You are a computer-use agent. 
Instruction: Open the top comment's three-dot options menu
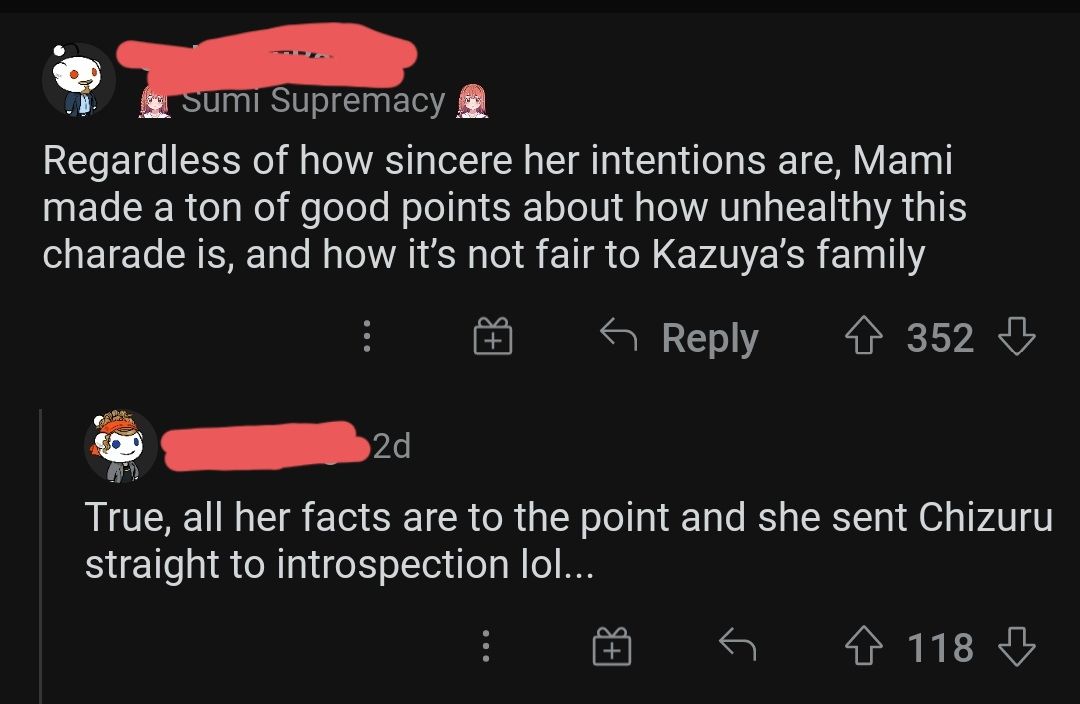[366, 338]
